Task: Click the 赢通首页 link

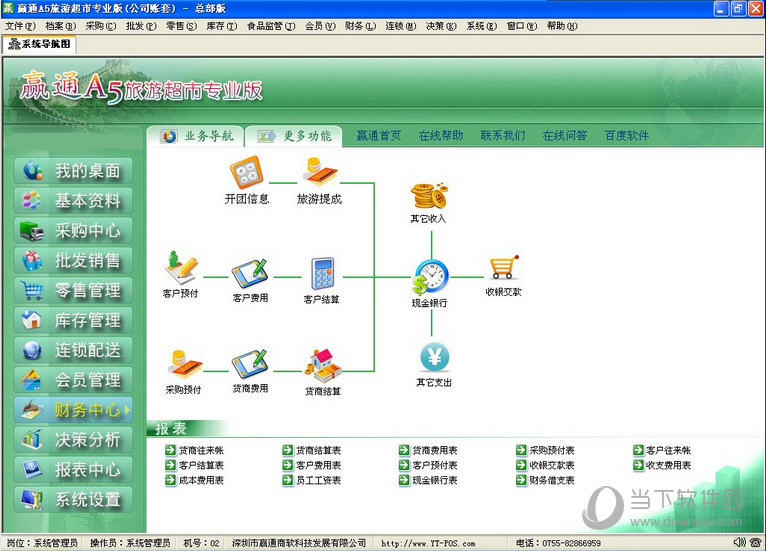Action: (379, 136)
